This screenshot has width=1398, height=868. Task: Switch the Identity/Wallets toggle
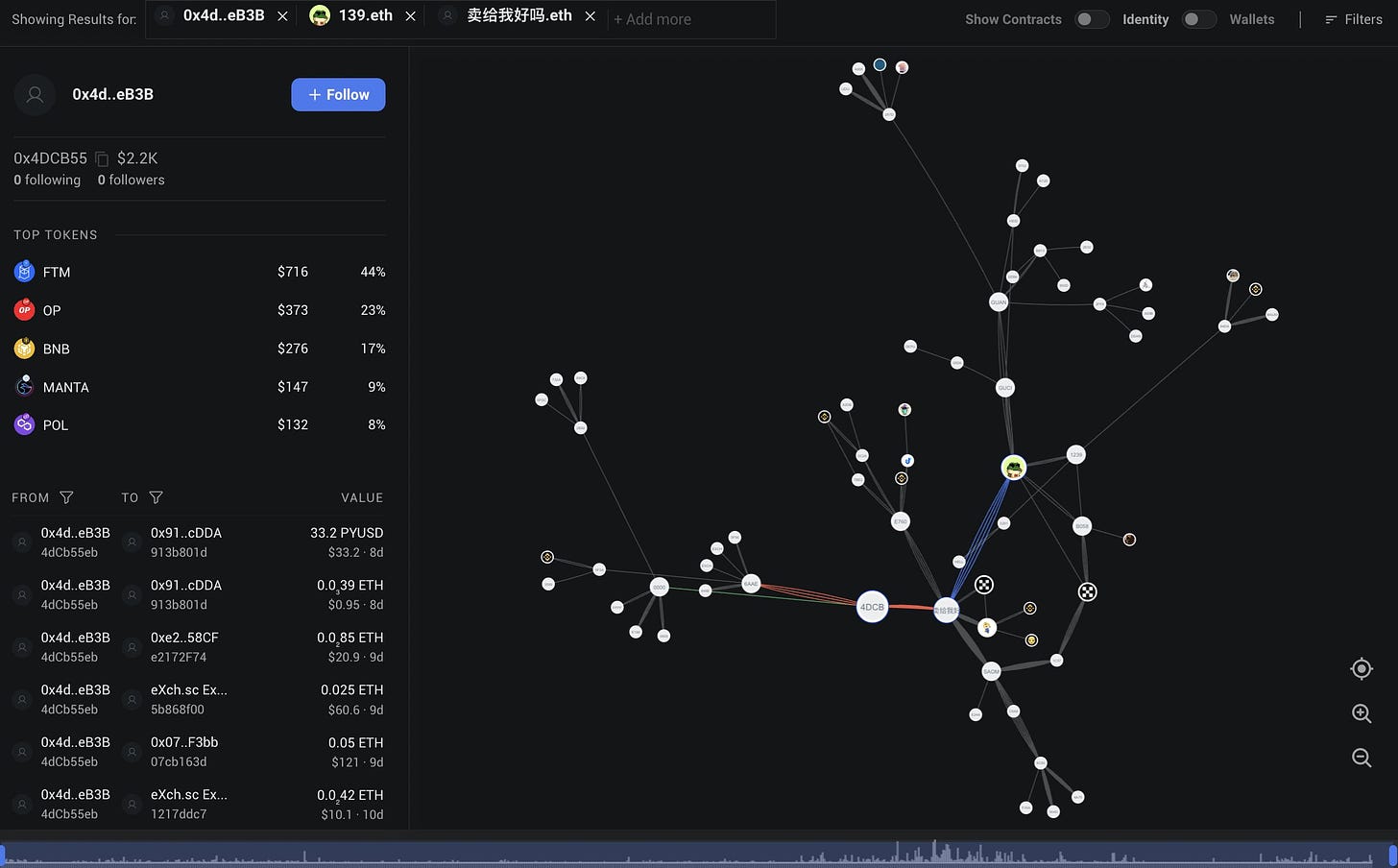point(1198,19)
